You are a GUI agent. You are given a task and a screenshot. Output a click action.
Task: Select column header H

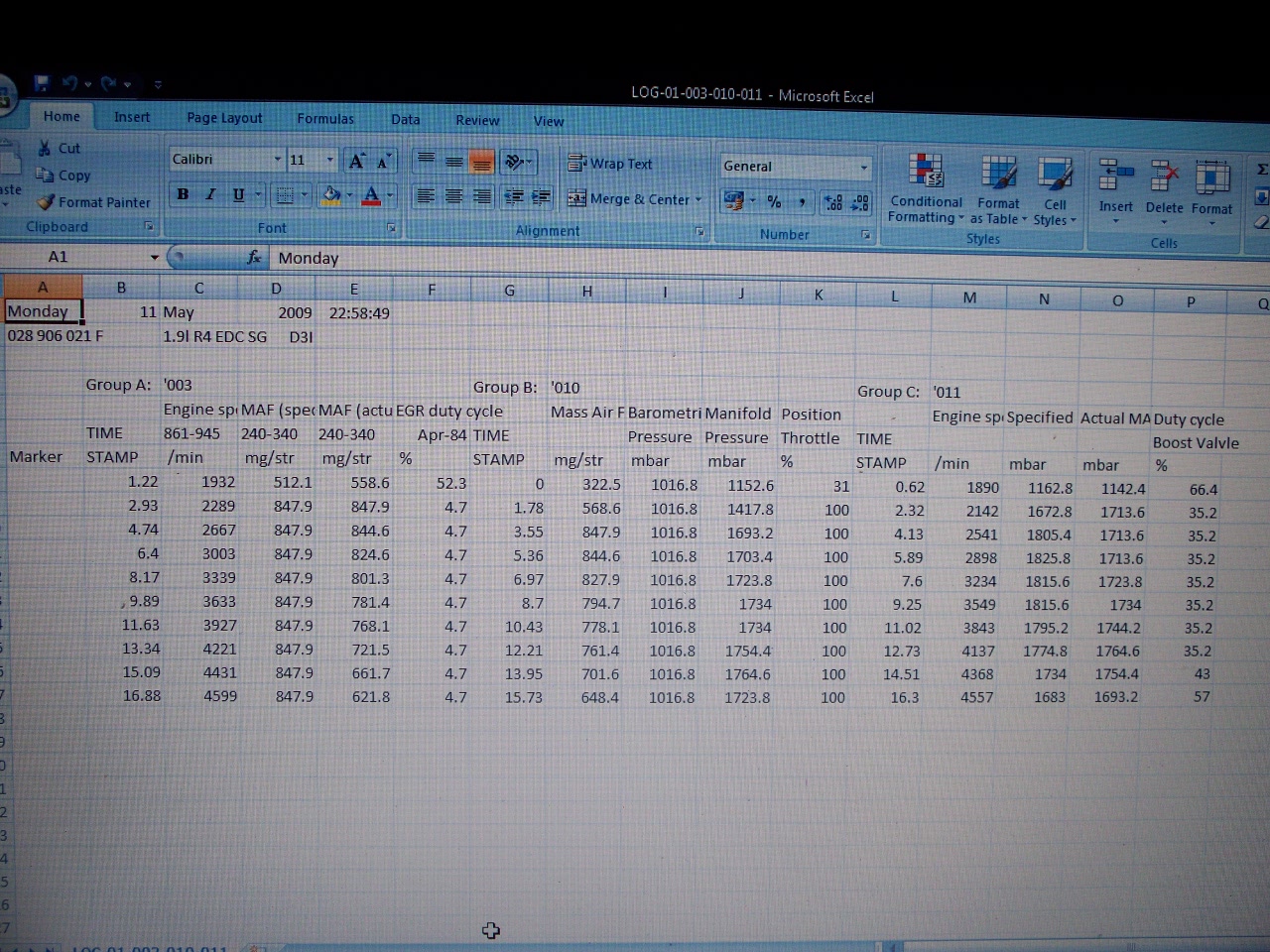coord(587,291)
